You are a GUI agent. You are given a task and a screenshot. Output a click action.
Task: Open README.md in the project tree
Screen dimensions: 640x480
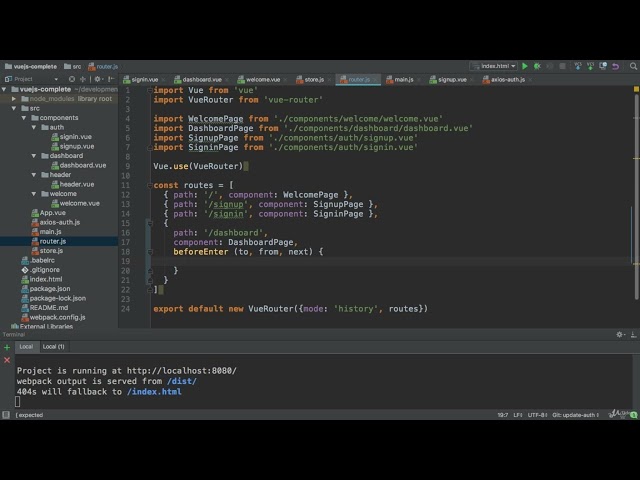point(44,308)
